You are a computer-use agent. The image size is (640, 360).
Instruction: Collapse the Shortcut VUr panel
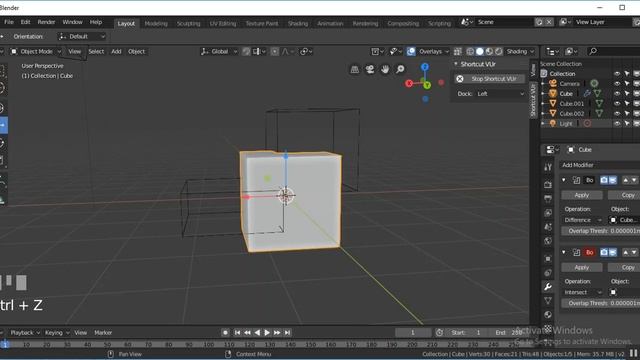coord(456,64)
